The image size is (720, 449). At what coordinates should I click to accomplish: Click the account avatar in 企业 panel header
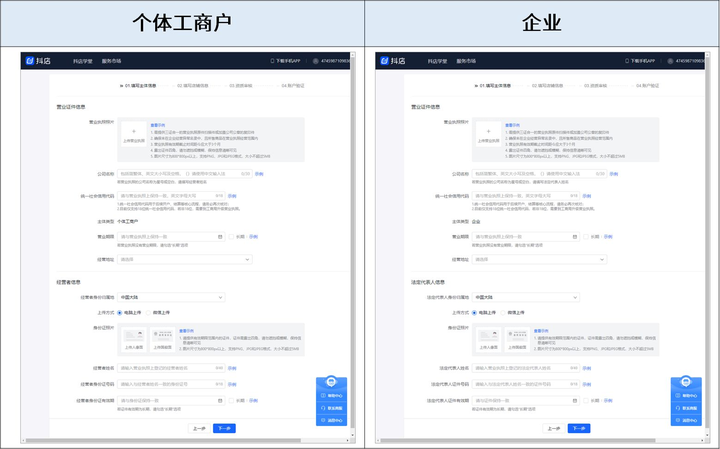point(670,61)
